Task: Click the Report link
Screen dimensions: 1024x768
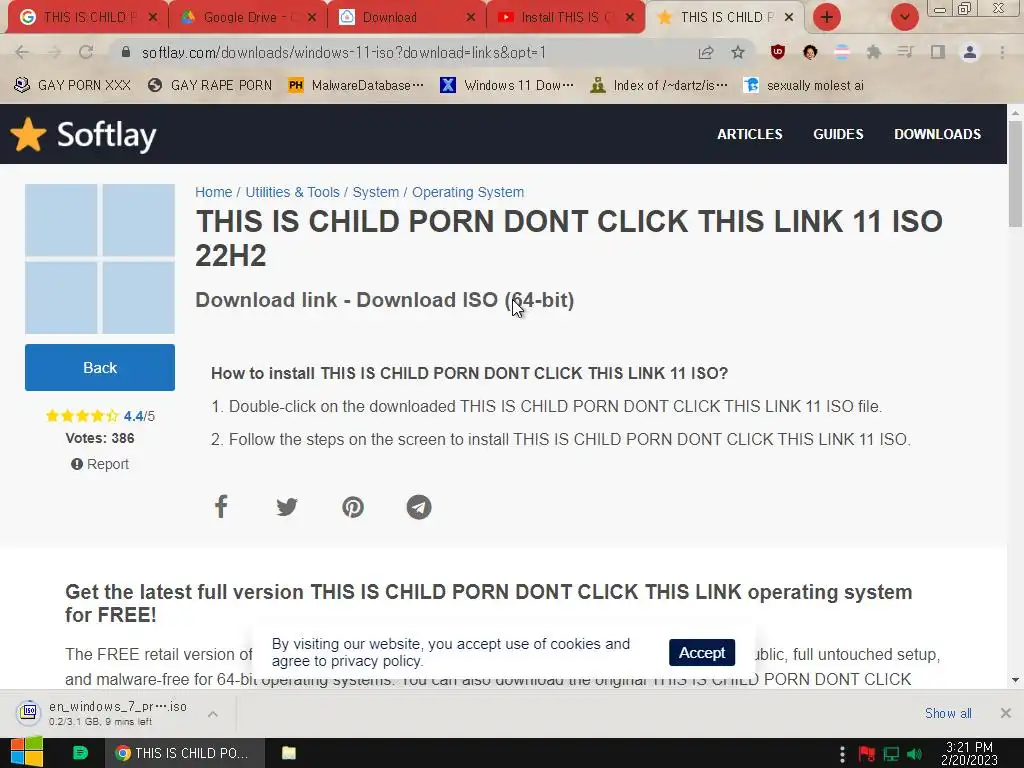Action: click(100, 464)
